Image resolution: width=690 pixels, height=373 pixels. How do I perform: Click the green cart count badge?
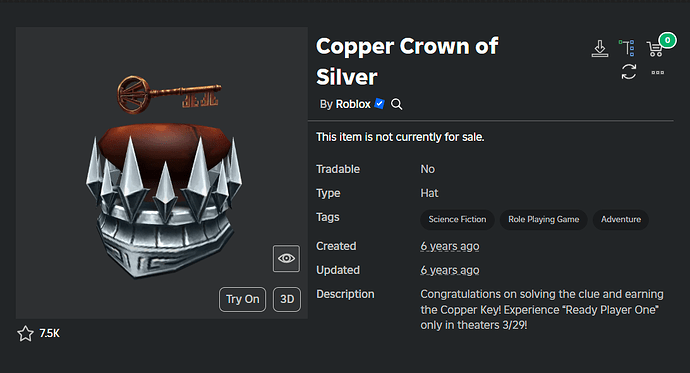click(x=668, y=40)
